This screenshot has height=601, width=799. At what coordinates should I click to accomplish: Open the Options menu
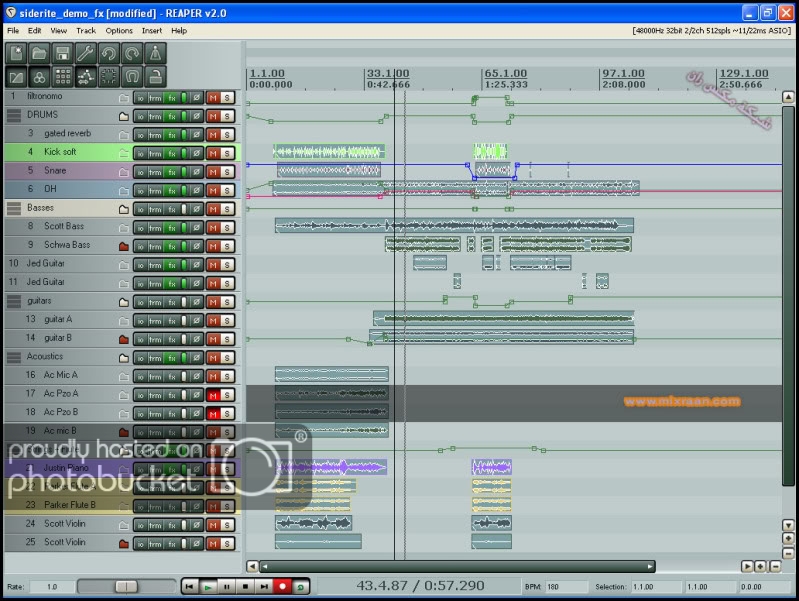click(x=119, y=31)
